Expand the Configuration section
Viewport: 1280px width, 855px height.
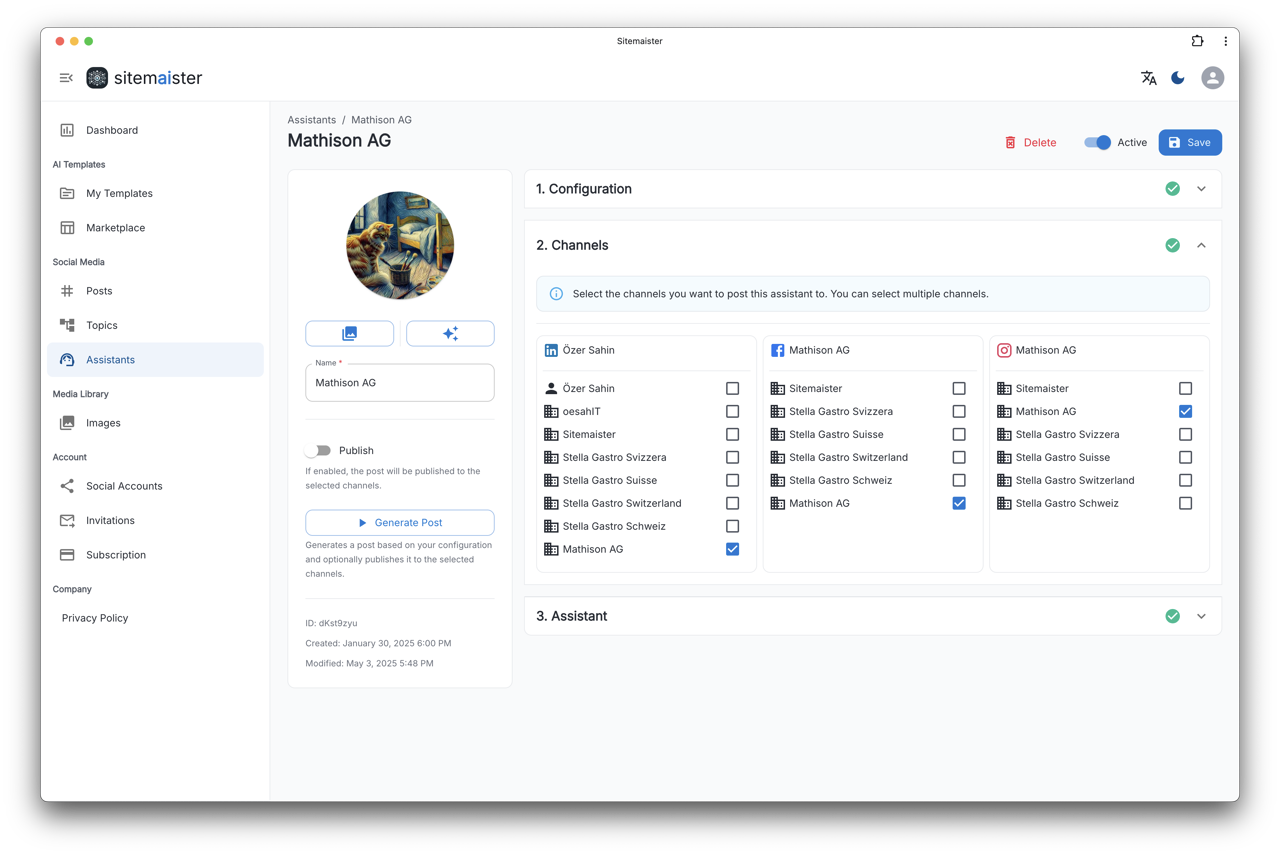[1201, 188]
